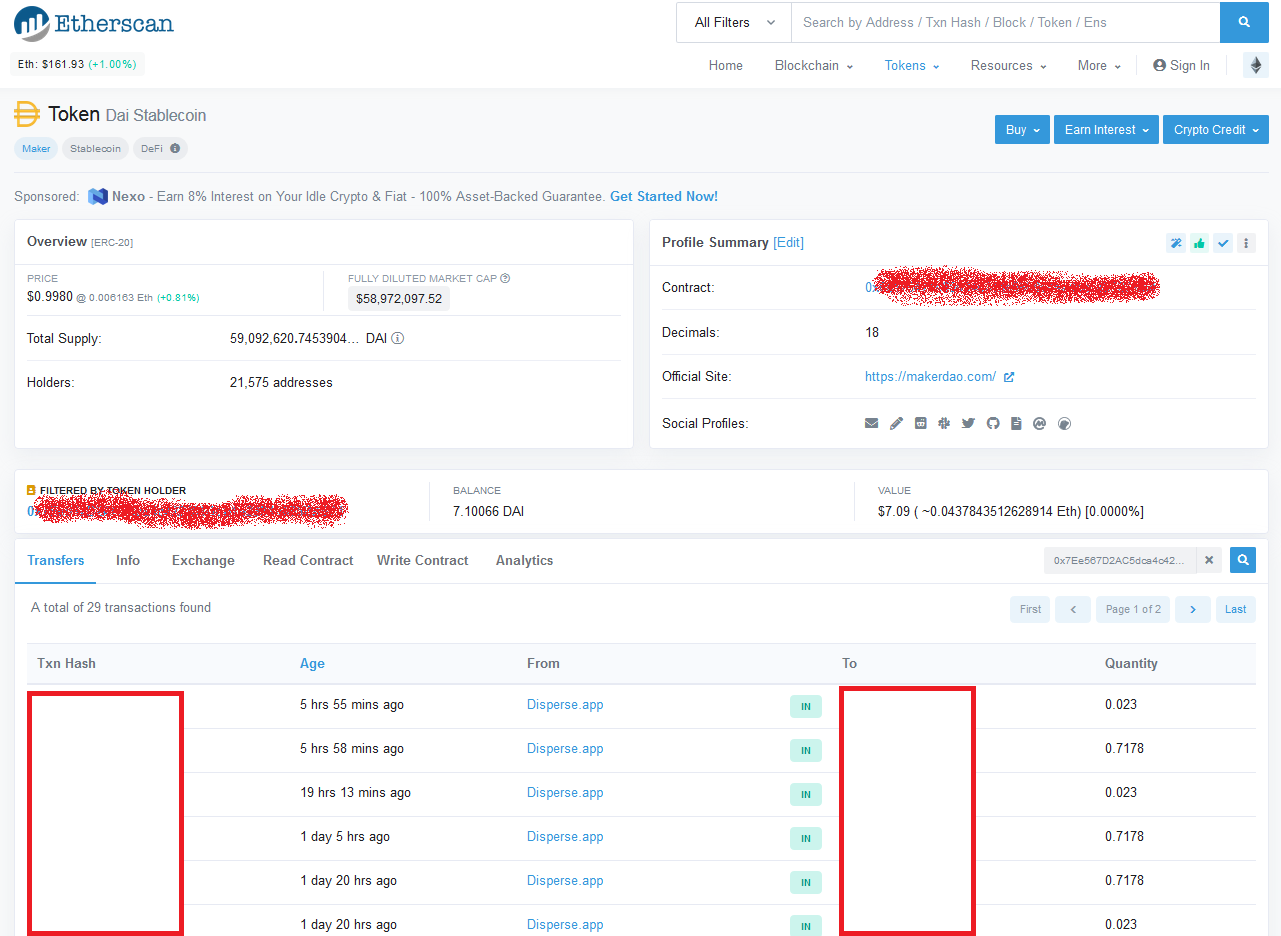Click Disperse.app in the 1 day 5 hrs row
This screenshot has width=1281, height=936.
click(x=565, y=836)
